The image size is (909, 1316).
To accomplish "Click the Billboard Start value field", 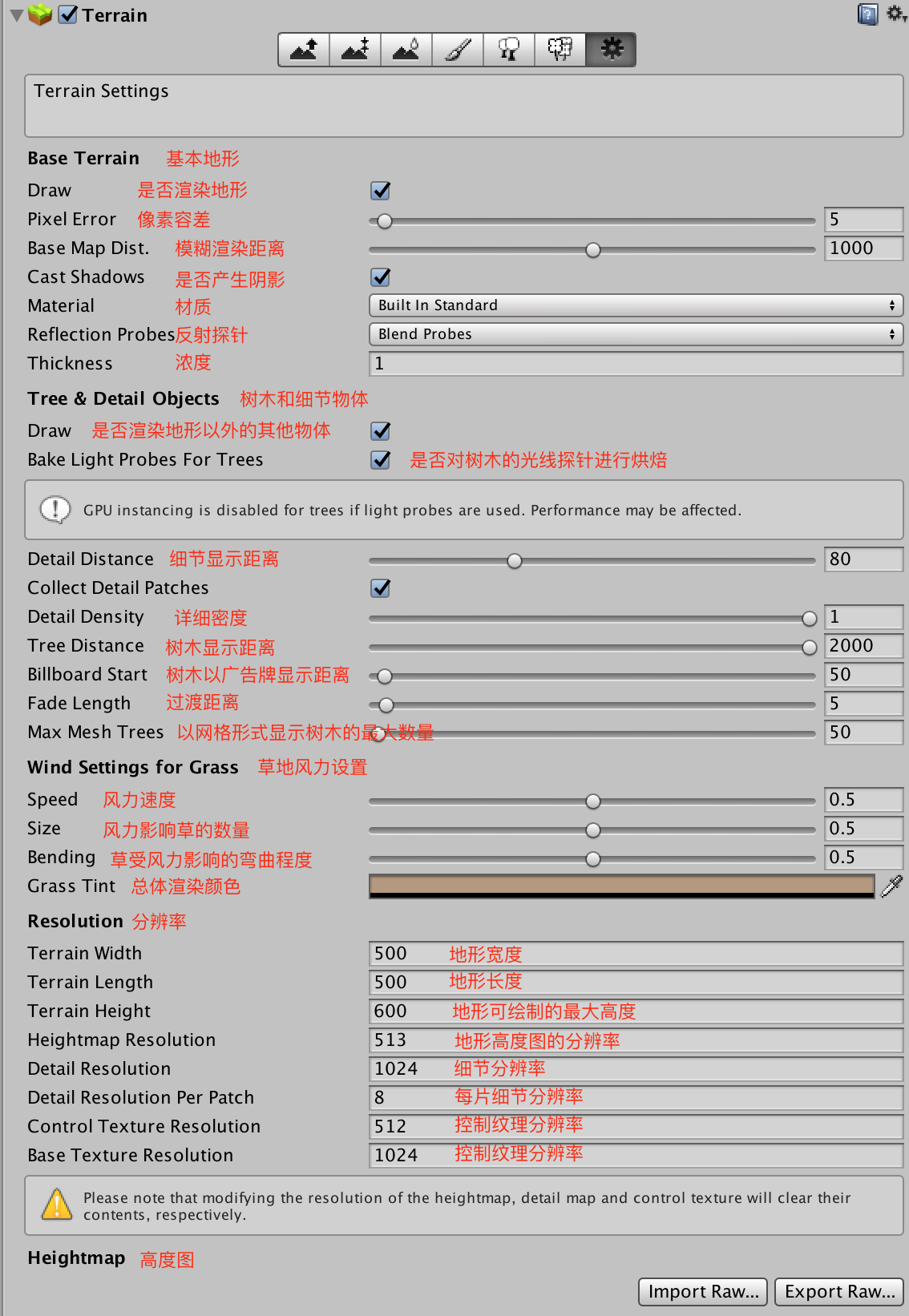I will pos(863,675).
